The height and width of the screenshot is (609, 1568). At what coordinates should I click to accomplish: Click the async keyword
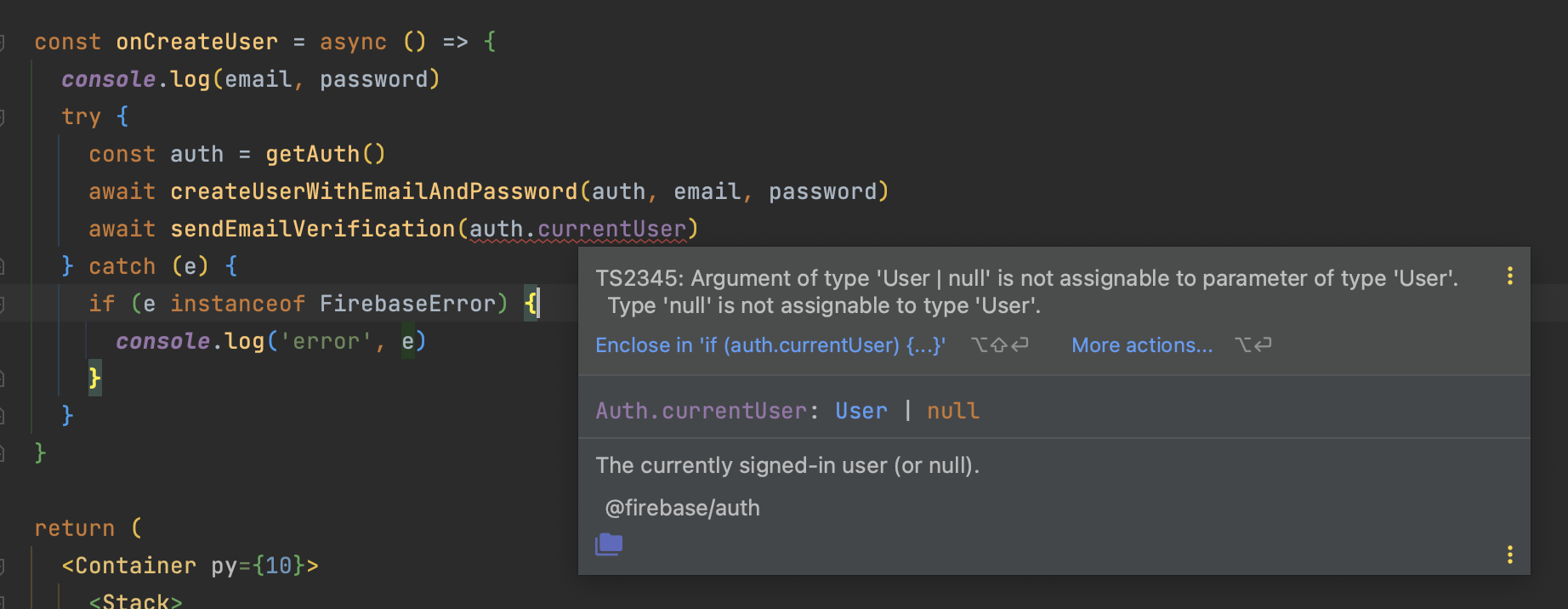click(x=353, y=42)
